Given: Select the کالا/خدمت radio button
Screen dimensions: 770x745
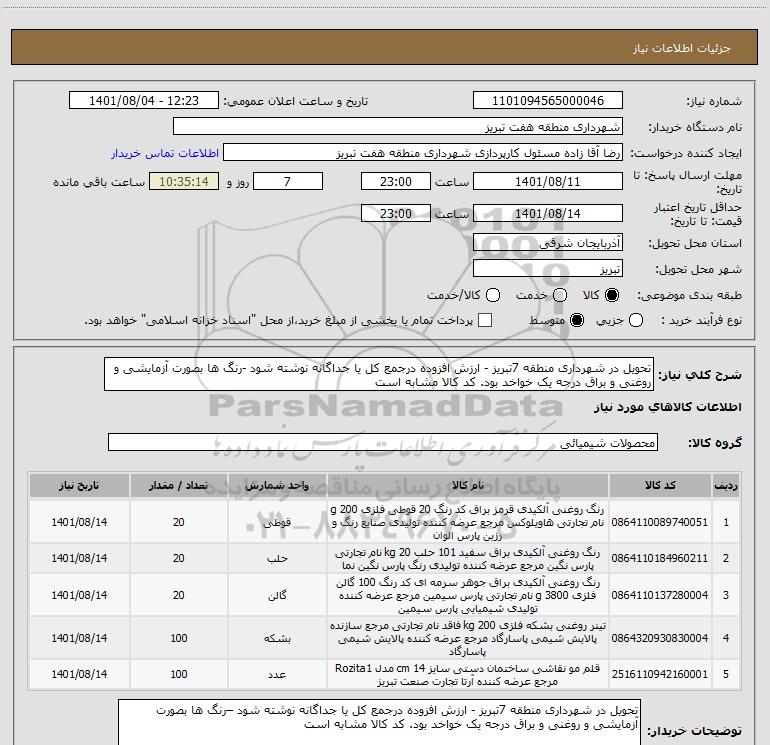Looking at the screenshot, I should (493, 295).
